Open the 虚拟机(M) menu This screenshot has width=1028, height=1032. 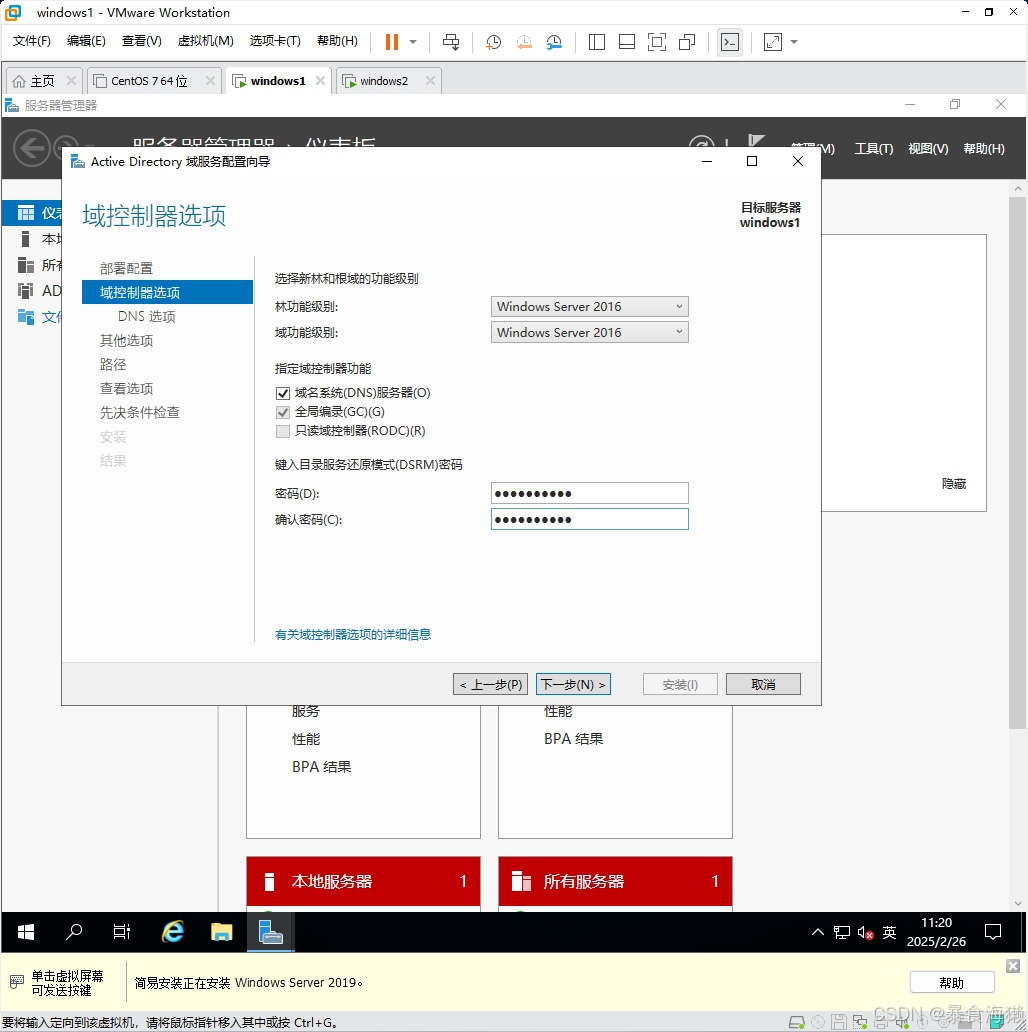(205, 41)
